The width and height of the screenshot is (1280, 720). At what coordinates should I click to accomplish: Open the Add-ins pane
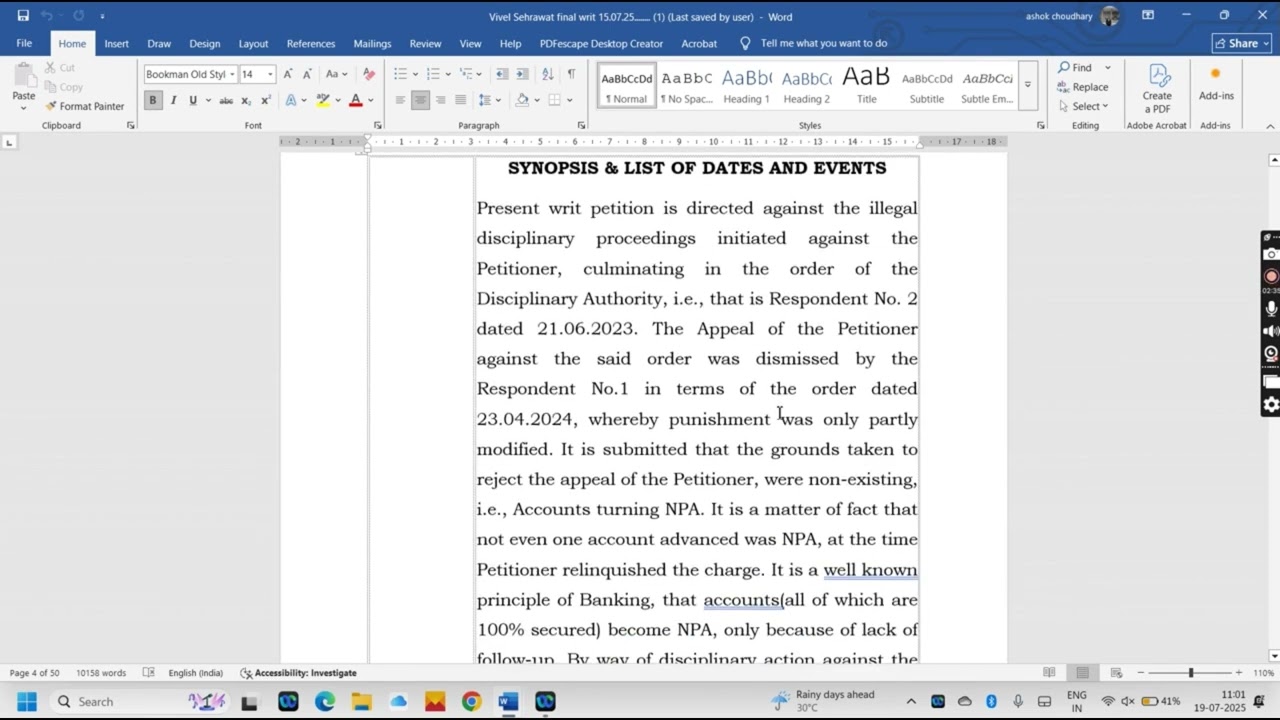(1216, 85)
